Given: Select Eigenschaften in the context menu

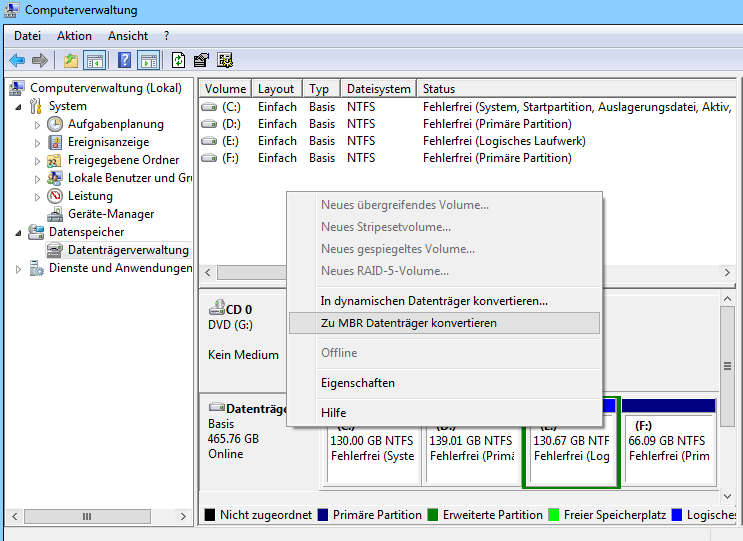Looking at the screenshot, I should (357, 383).
